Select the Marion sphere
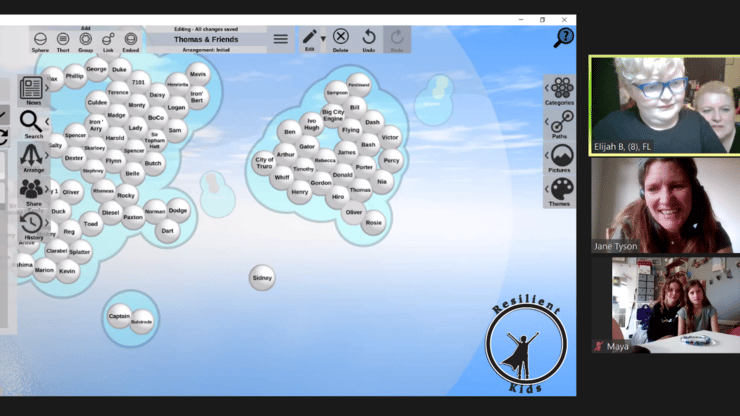 (44, 270)
